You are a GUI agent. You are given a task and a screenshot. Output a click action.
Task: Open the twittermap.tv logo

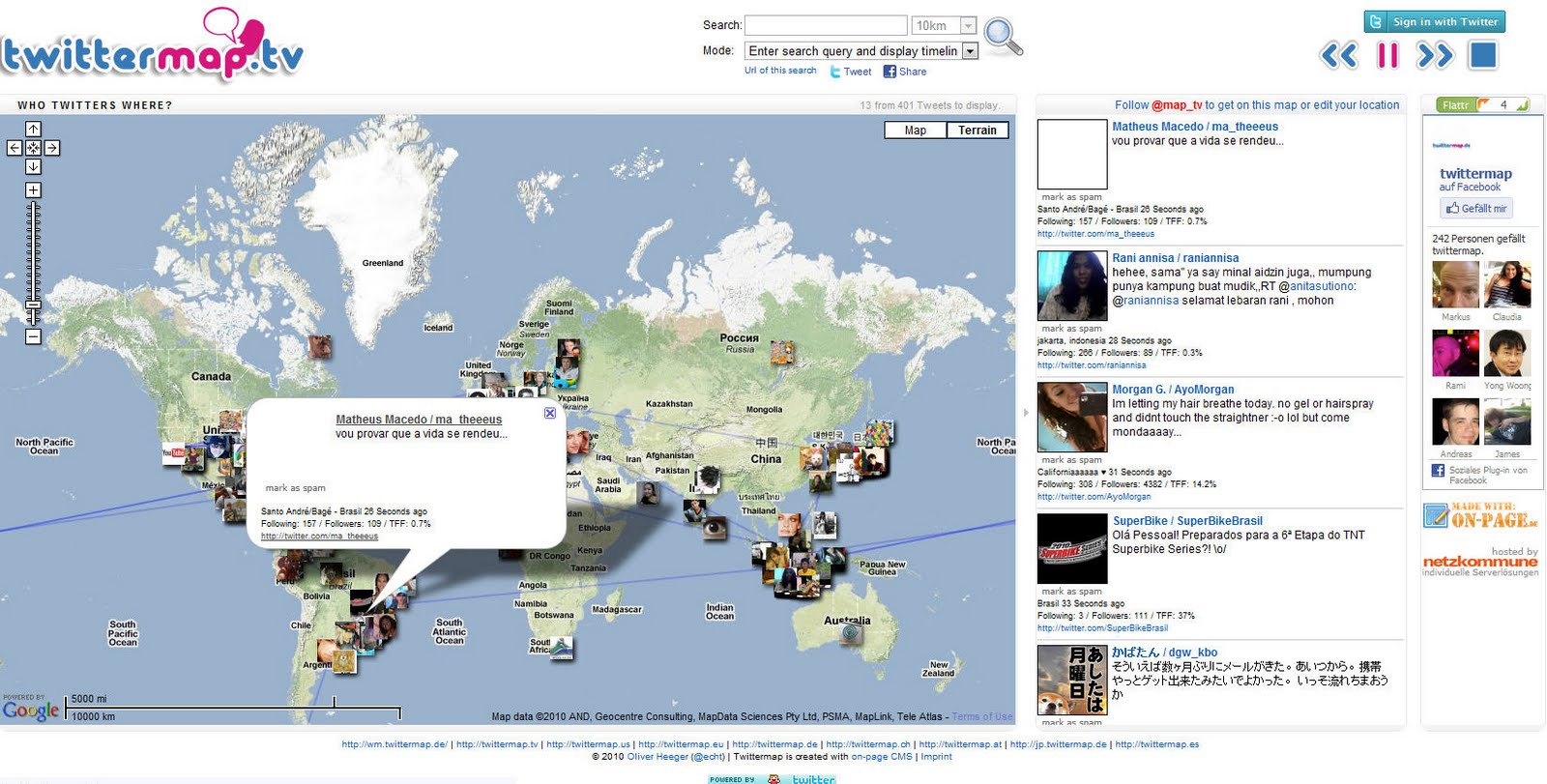152,46
